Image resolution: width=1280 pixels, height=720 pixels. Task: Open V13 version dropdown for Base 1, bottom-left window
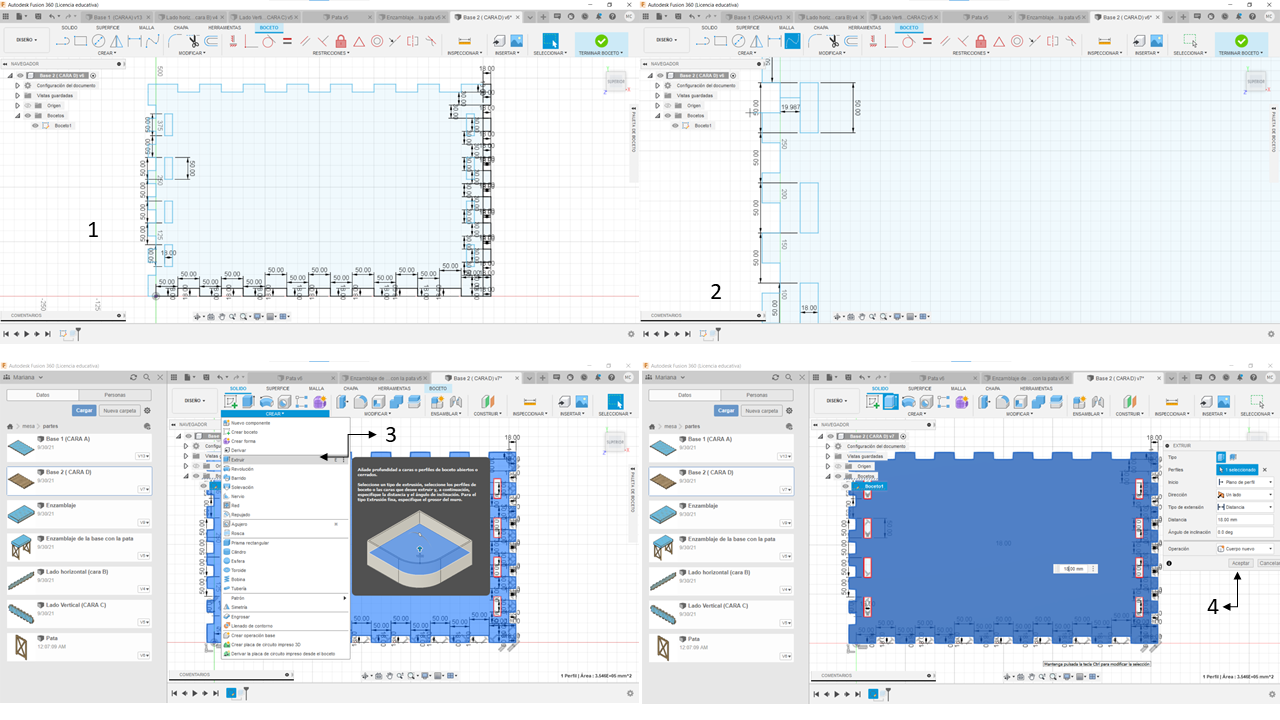[143, 455]
